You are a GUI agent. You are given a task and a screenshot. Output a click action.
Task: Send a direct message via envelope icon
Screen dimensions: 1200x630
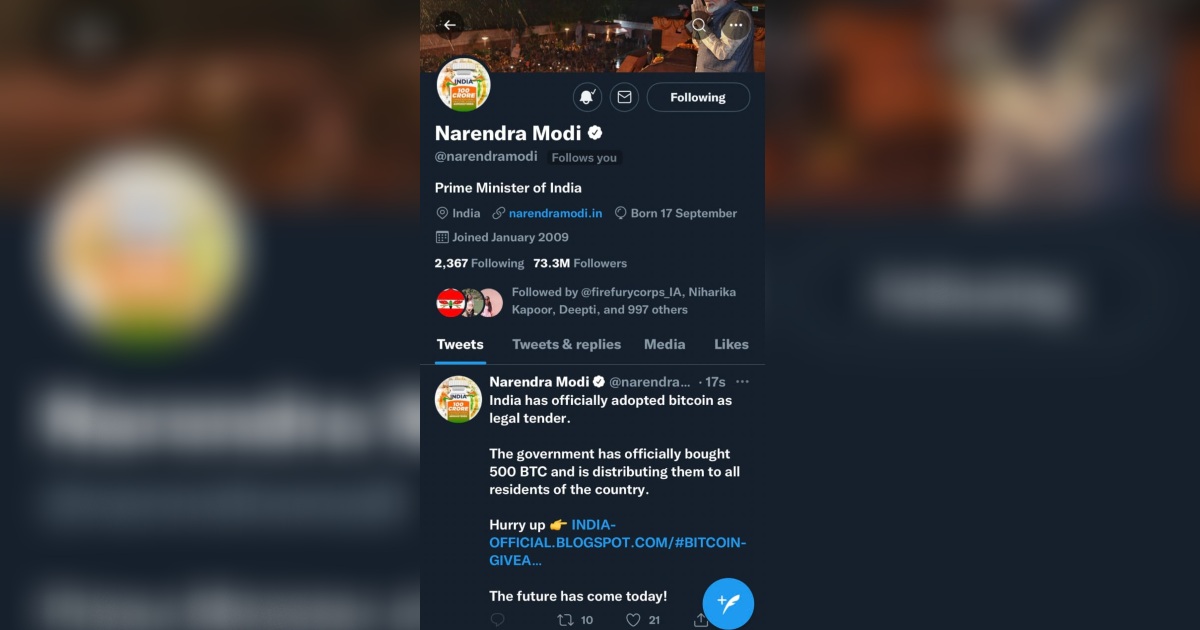click(x=624, y=97)
